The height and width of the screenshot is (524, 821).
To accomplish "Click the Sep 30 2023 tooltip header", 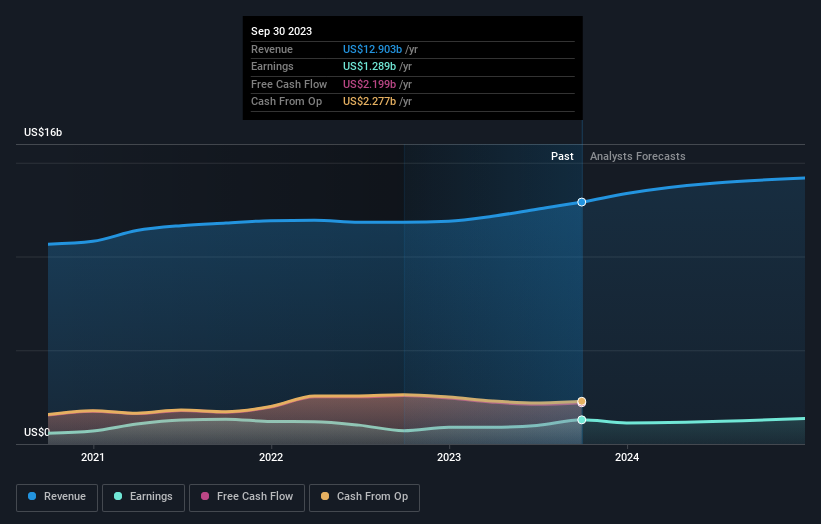I will point(281,32).
